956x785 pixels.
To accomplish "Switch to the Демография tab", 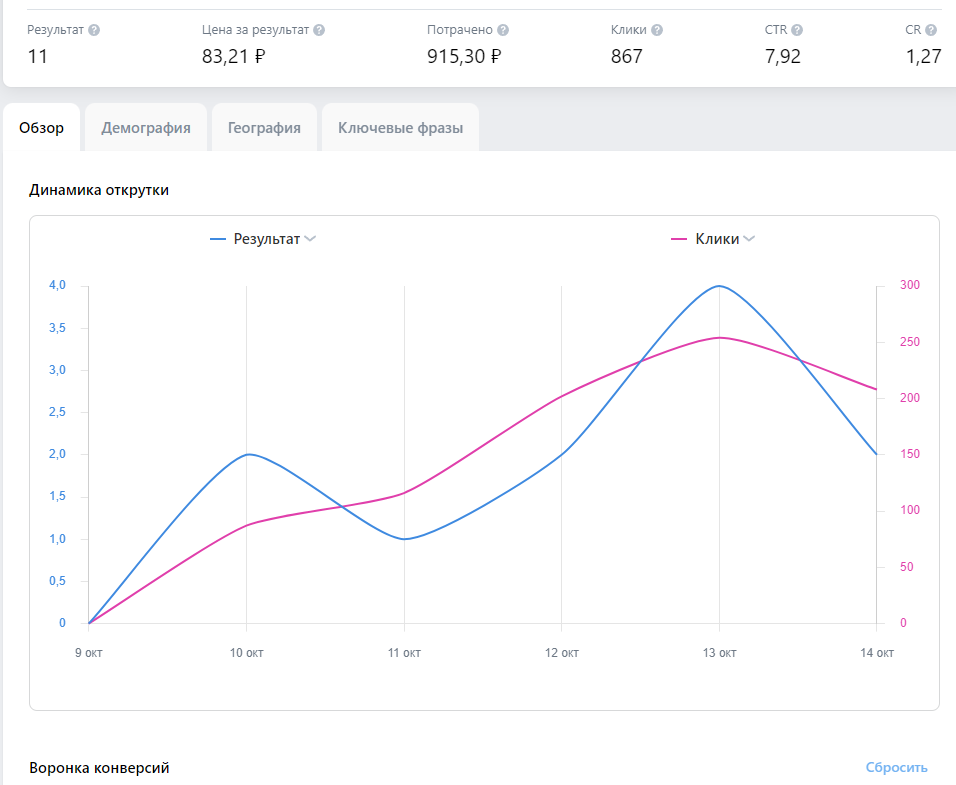I will pos(146,127).
